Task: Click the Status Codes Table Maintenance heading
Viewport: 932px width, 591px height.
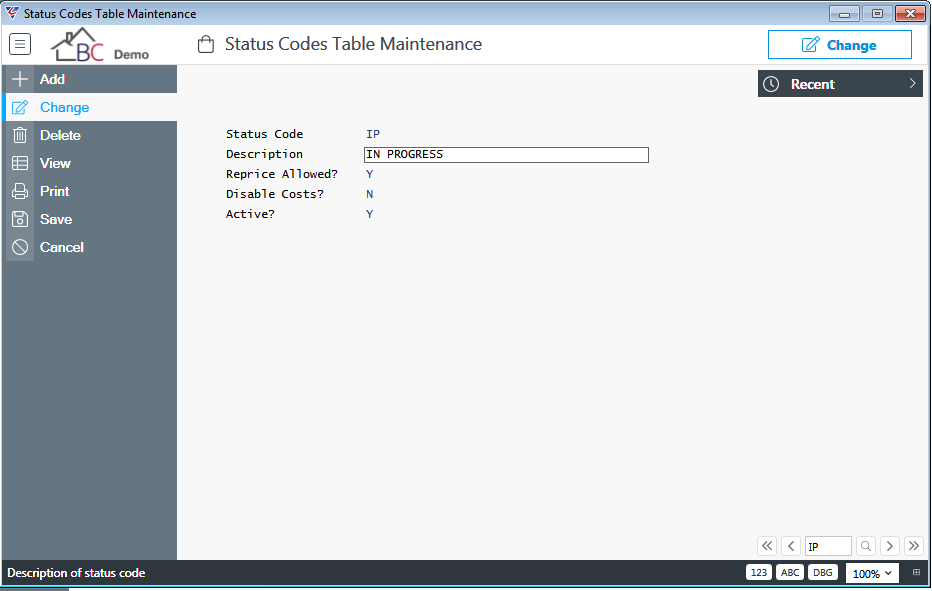Action: [353, 44]
